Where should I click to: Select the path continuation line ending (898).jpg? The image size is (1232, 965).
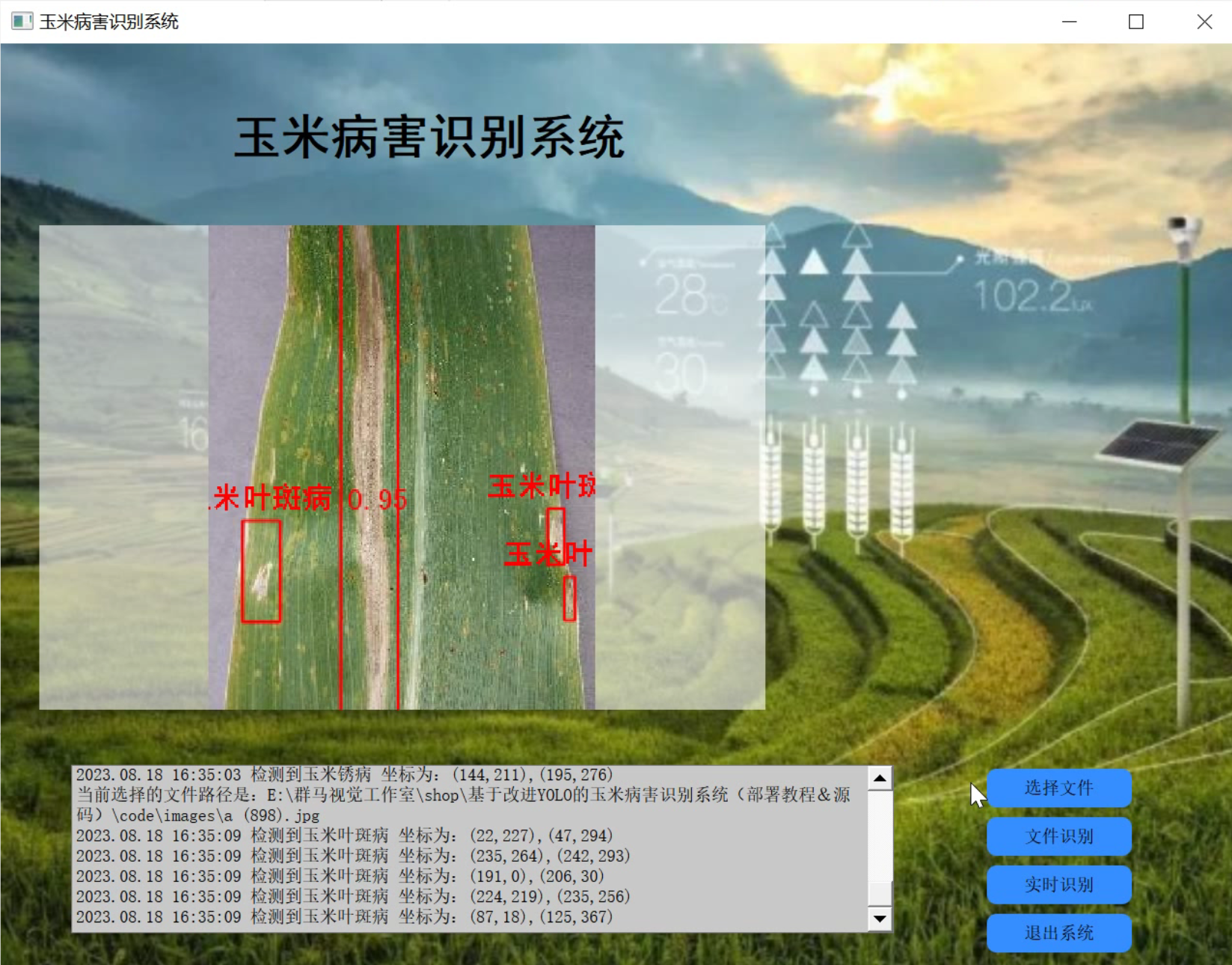tap(198, 815)
